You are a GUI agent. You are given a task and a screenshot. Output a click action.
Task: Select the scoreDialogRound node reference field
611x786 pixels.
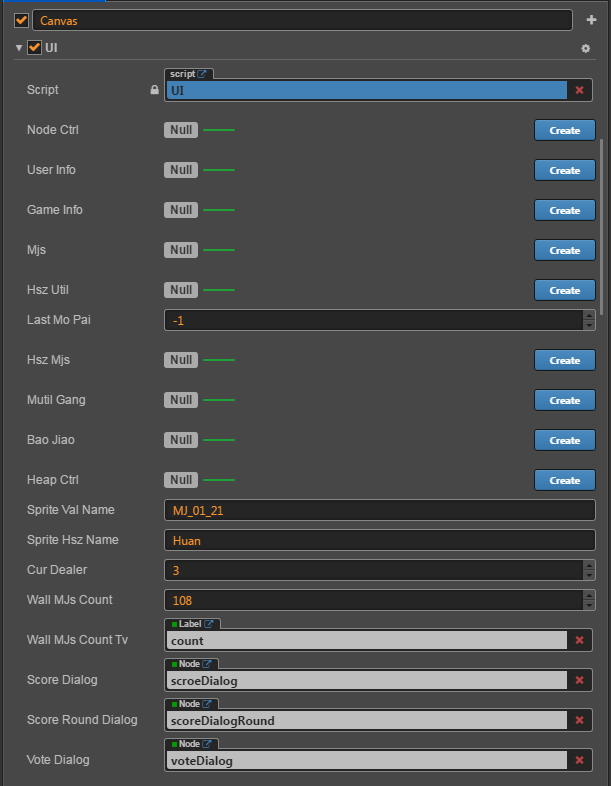367,720
